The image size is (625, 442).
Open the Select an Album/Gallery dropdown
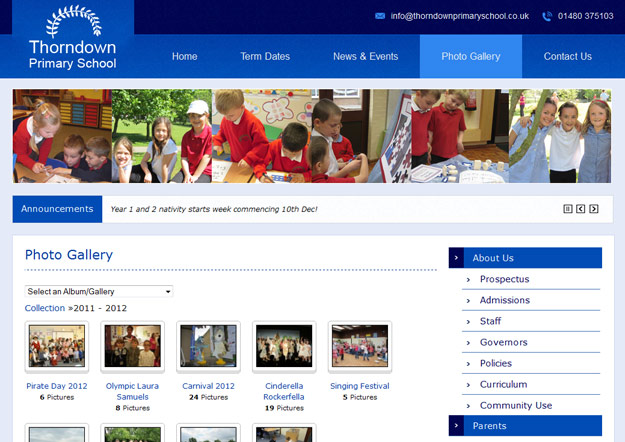99,291
